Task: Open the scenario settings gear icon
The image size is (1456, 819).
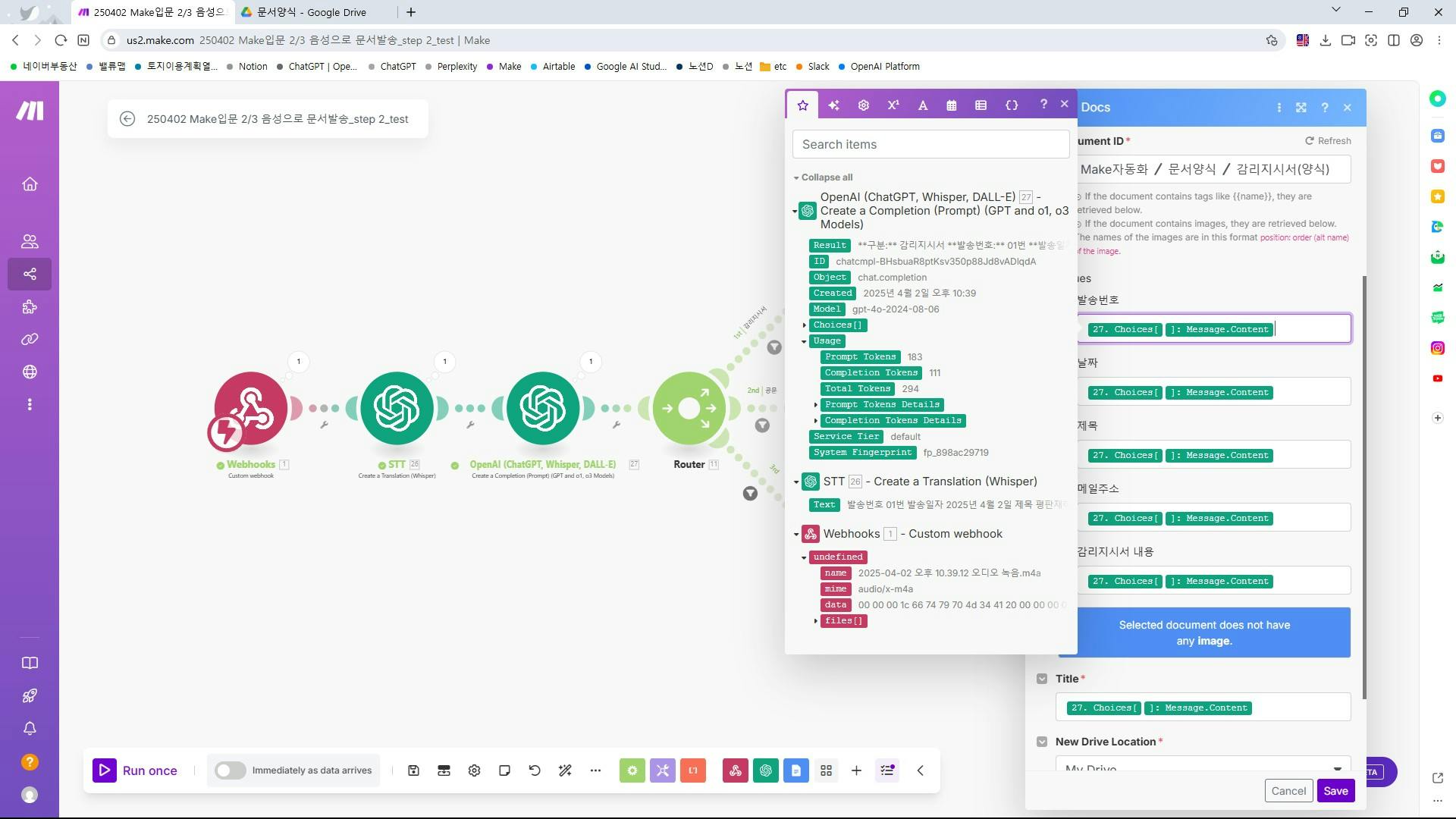Action: (474, 770)
